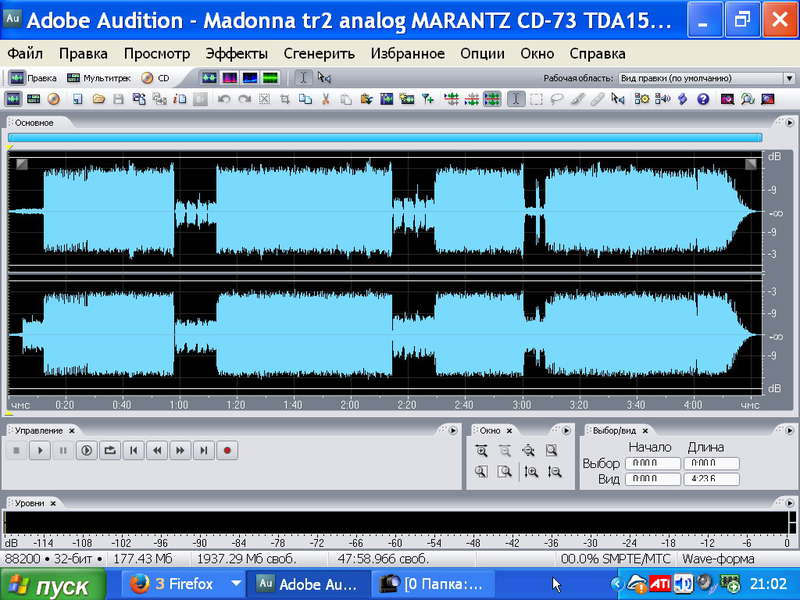This screenshot has width=800, height=600.
Task: Zoom in vertically icon
Action: (531, 471)
